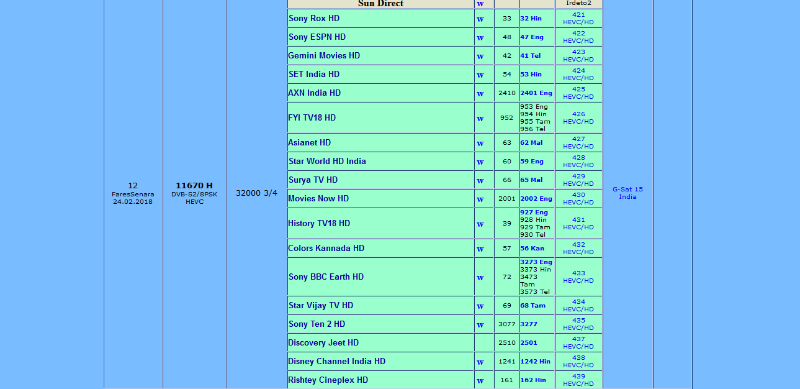800x389 pixels.
Task: Click the W icon next to Asianet HD
Action: click(480, 143)
